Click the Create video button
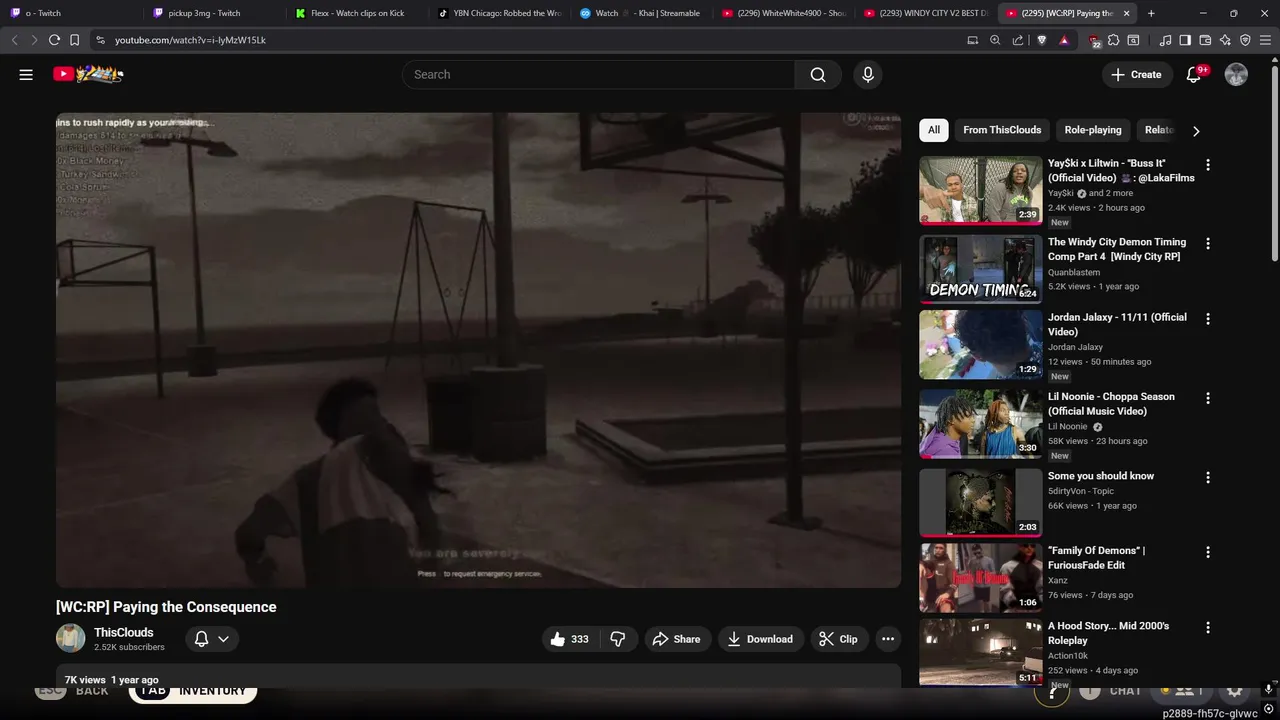 1137,75
